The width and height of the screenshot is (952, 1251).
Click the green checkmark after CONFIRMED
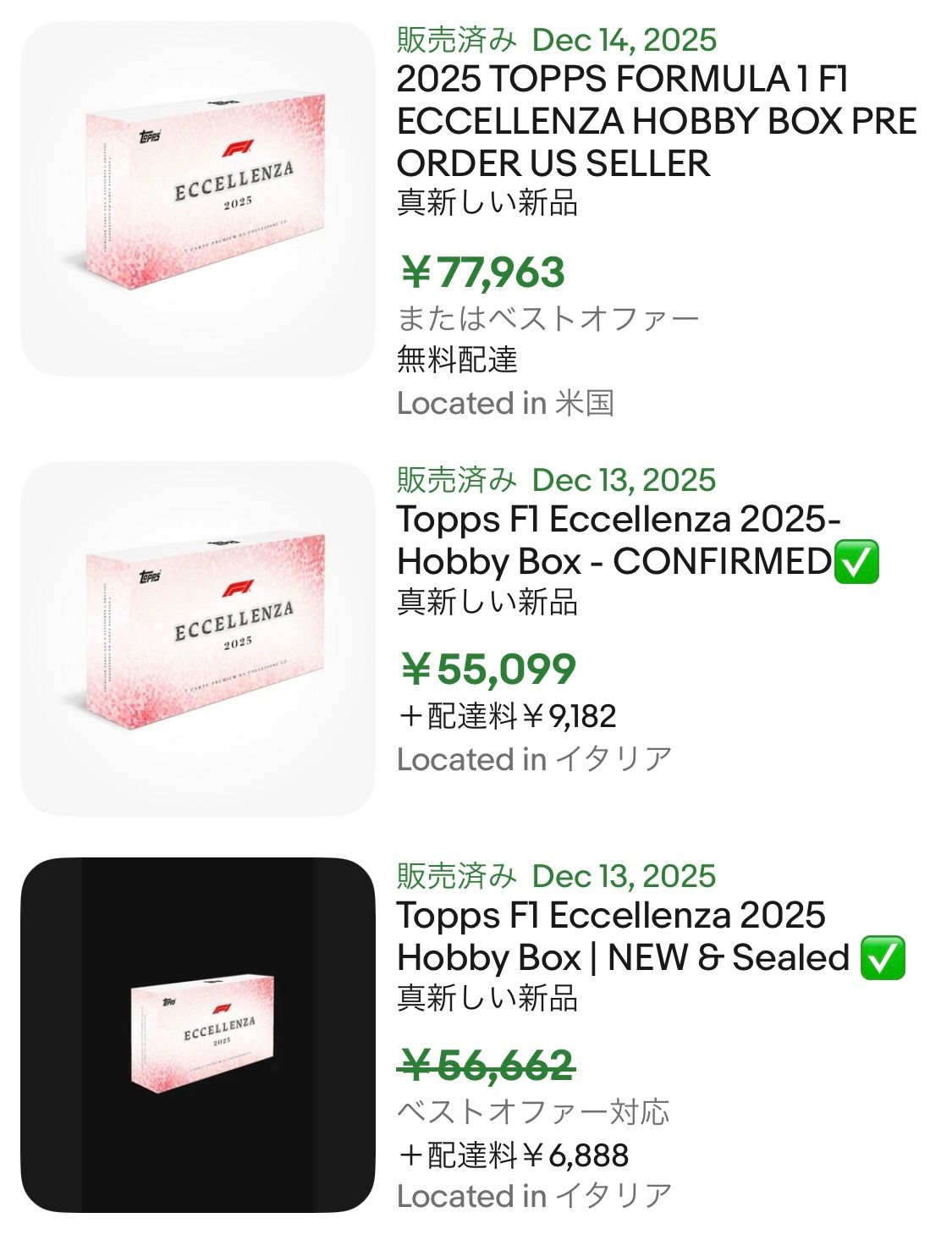pyautogui.click(x=856, y=562)
